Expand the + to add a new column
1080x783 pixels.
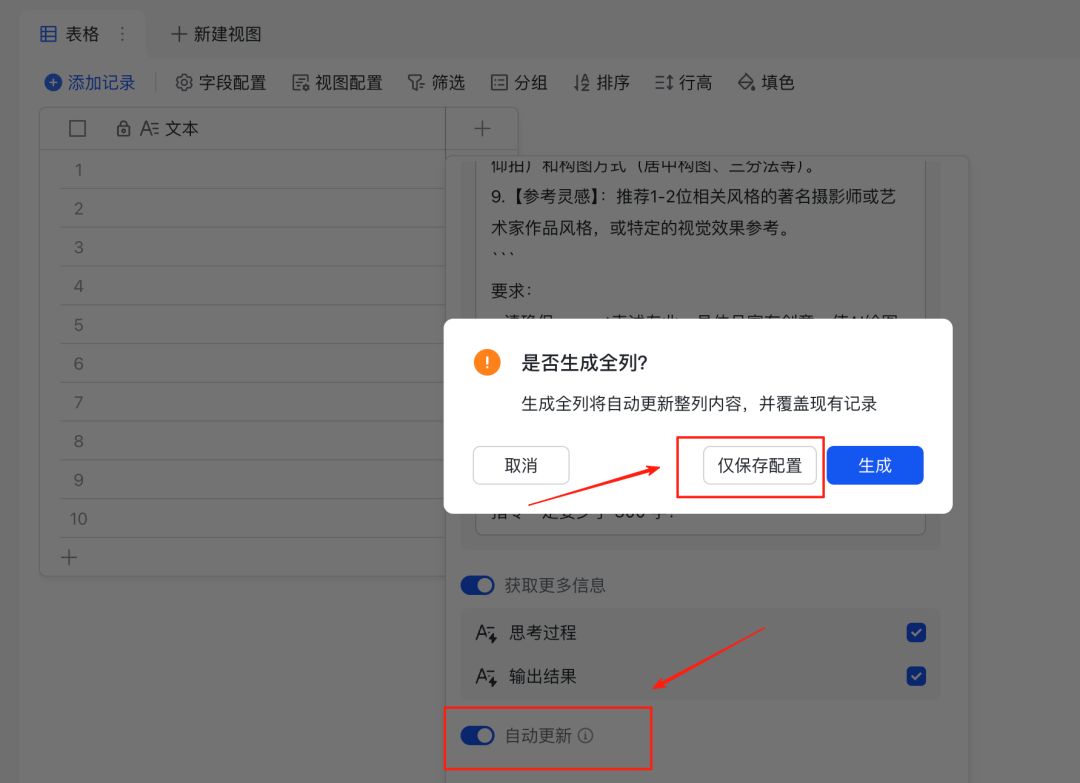coord(481,128)
